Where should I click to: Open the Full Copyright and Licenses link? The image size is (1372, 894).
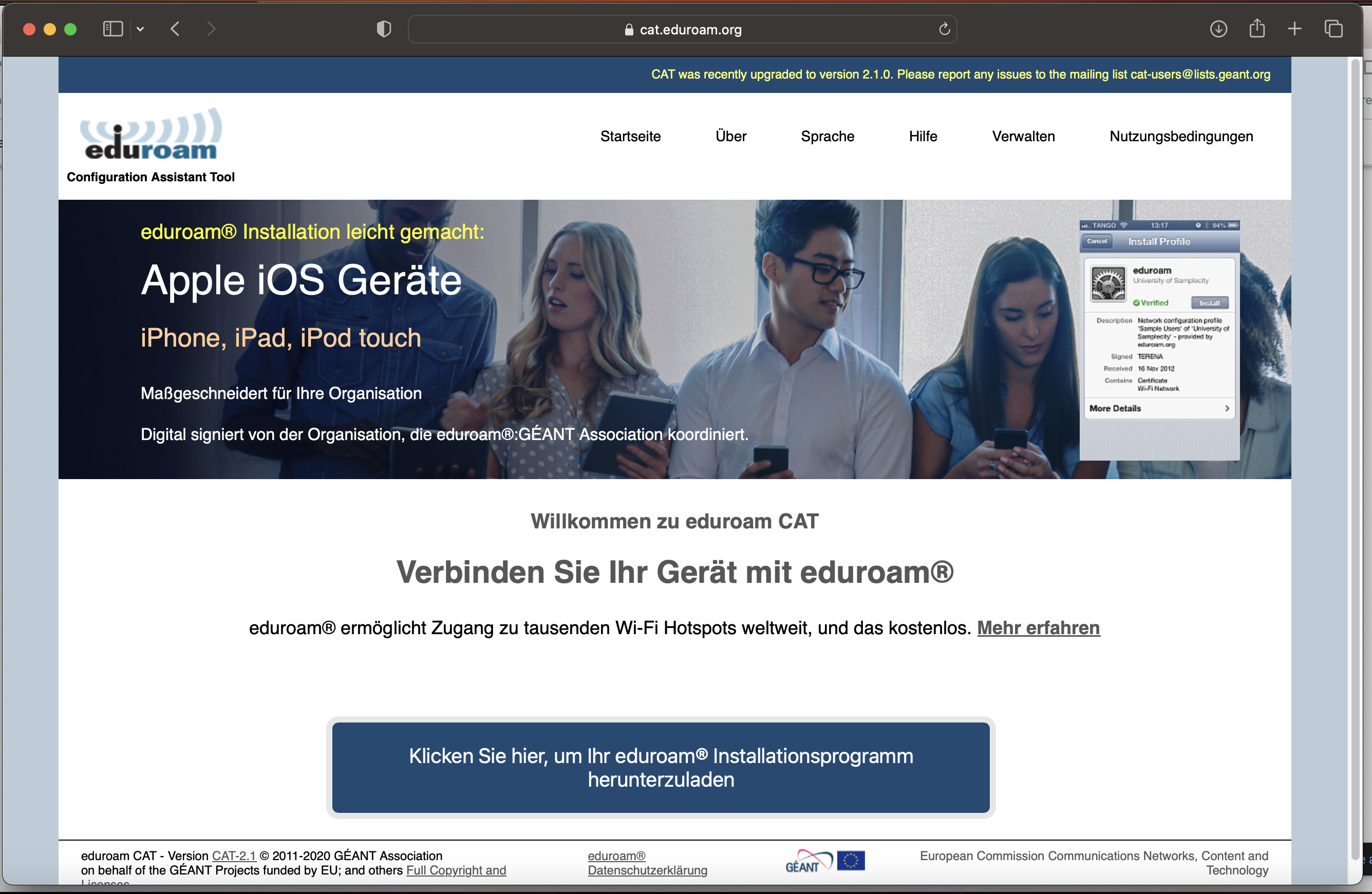click(x=456, y=870)
